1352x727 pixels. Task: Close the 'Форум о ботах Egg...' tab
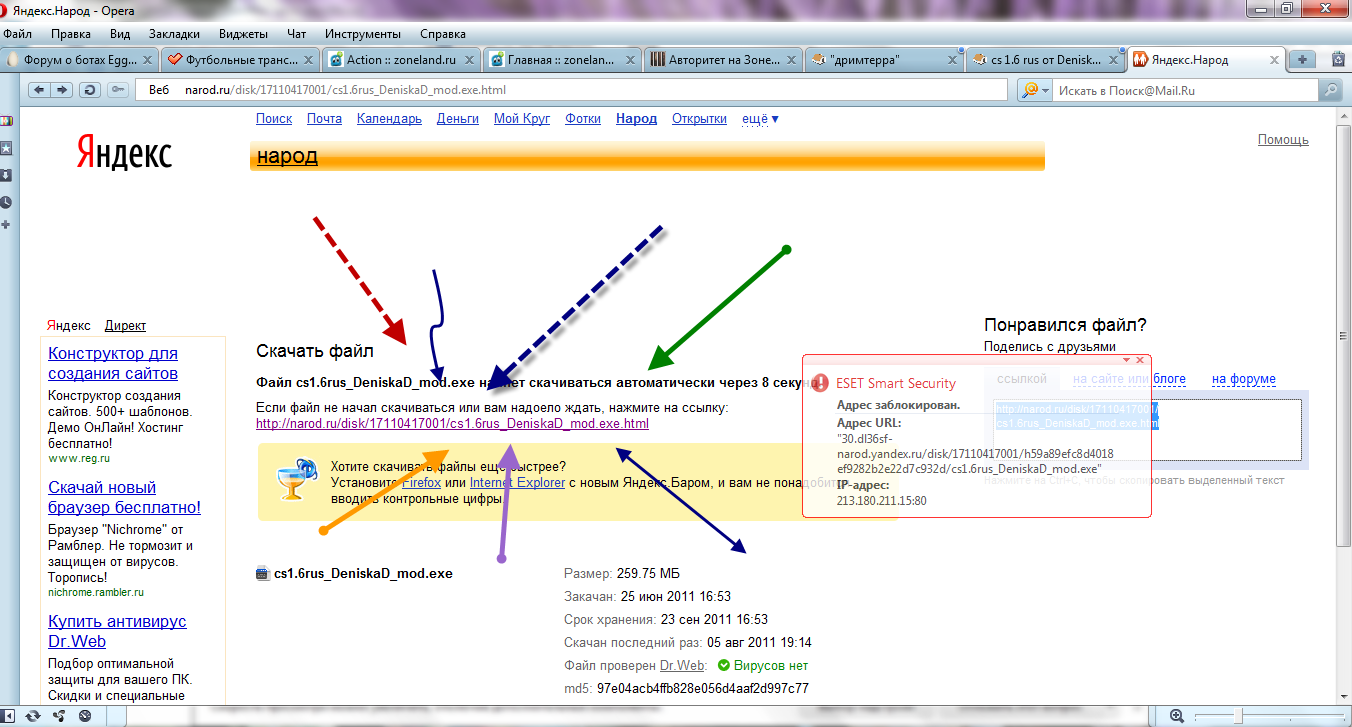(x=147, y=60)
